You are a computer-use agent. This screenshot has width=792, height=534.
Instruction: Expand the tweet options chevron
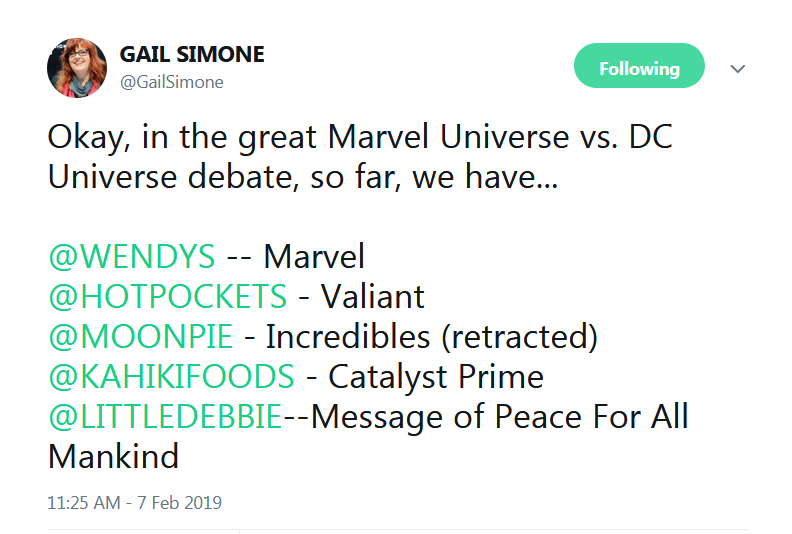737,68
